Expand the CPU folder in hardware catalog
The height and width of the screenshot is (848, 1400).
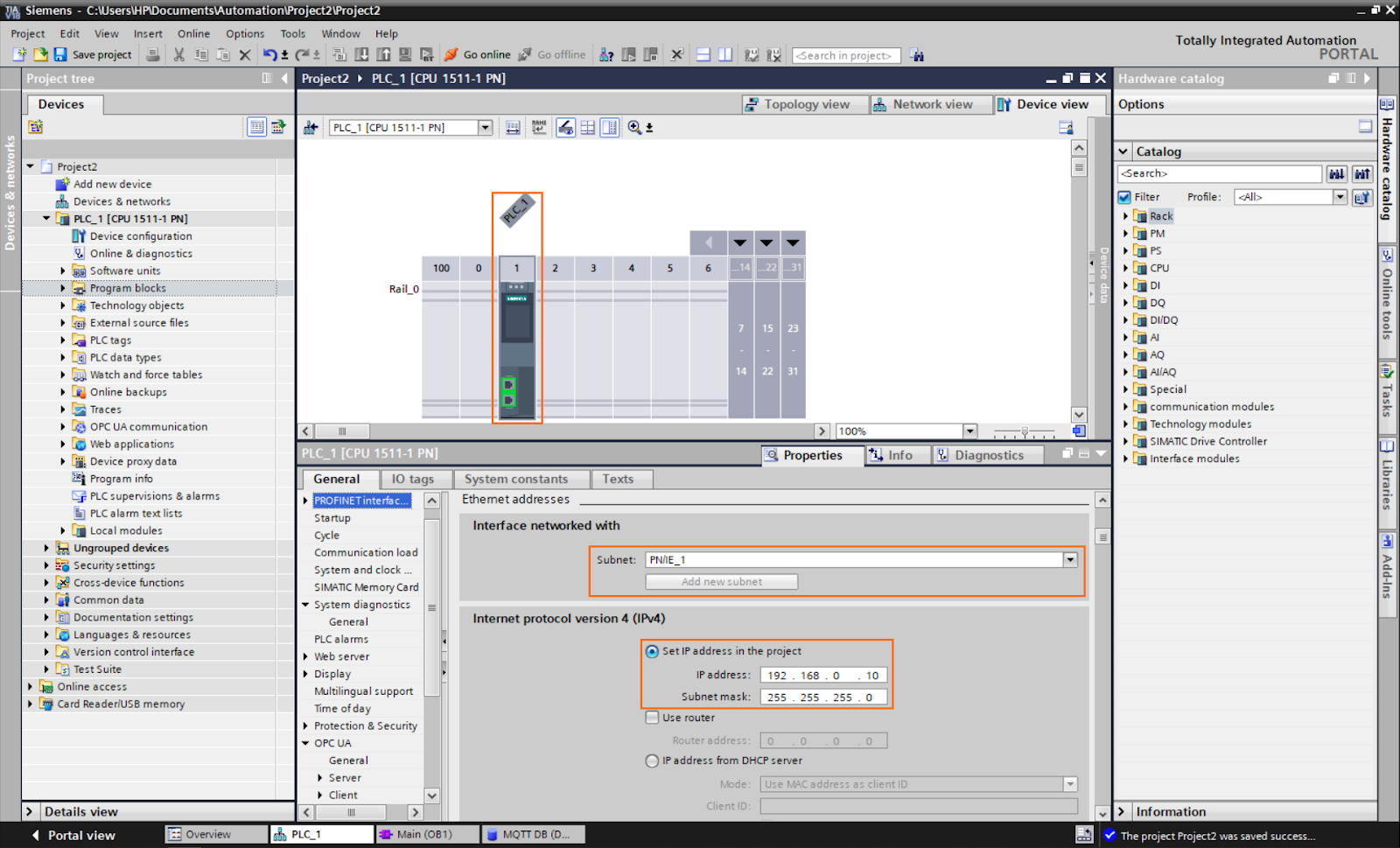point(1125,268)
